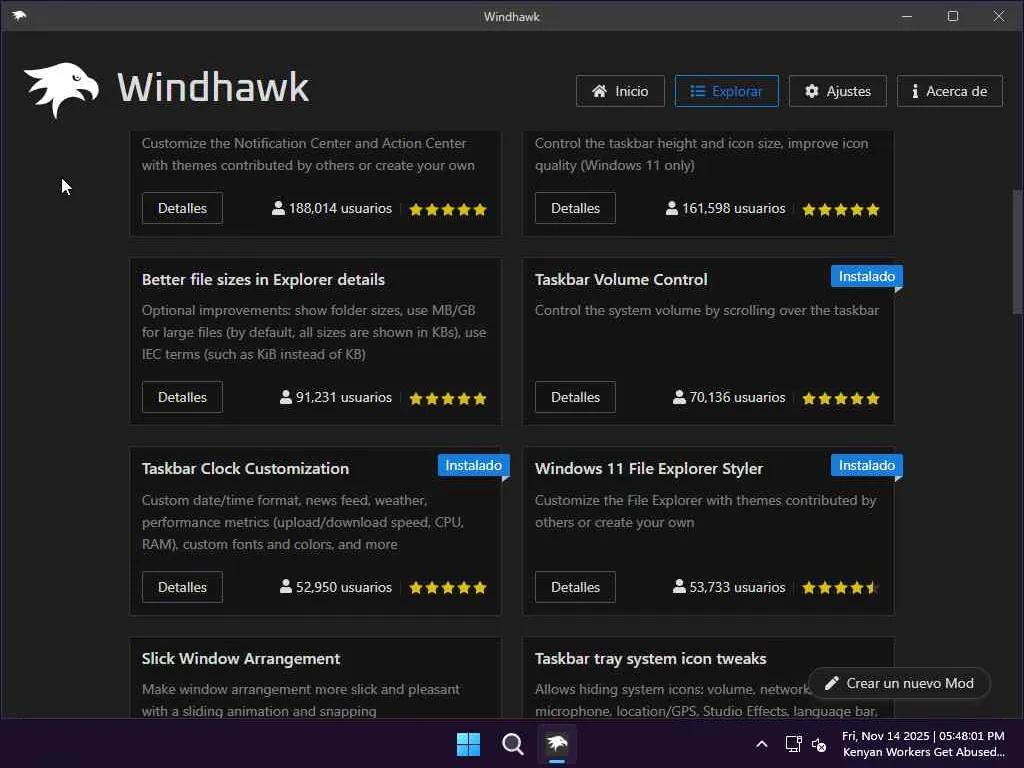Click the user icon next to 70,136 usuarios
1024x768 pixels.
tap(679, 397)
